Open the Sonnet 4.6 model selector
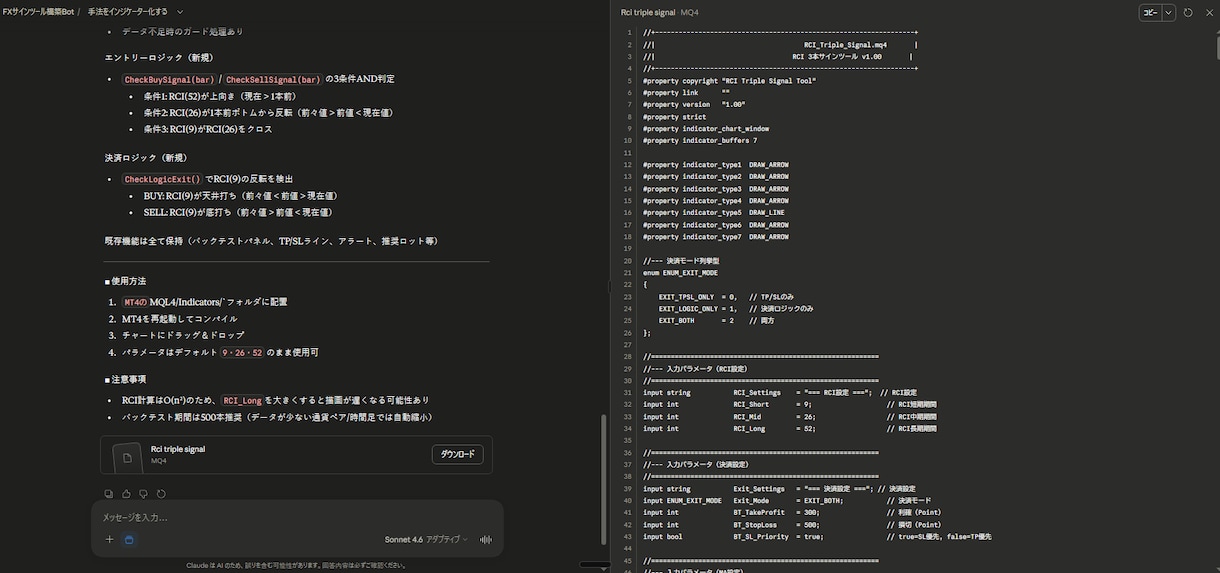This screenshot has width=1220, height=573. click(x=426, y=539)
